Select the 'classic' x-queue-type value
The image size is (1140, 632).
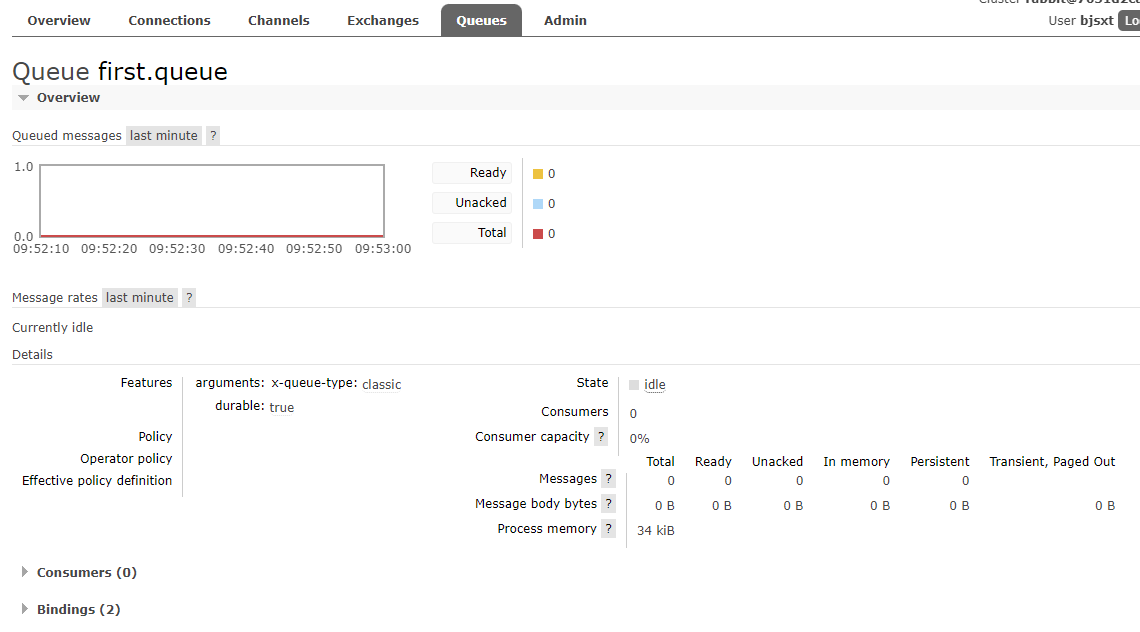pyautogui.click(x=382, y=385)
